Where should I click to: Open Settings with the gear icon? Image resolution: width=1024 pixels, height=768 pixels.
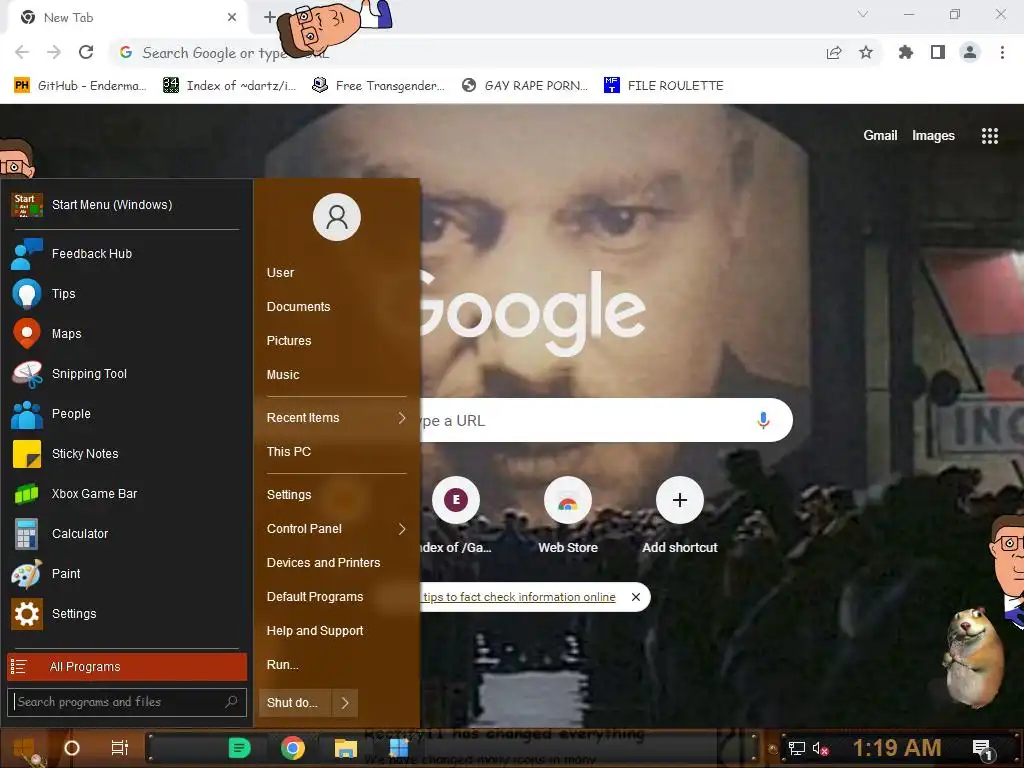click(127, 614)
